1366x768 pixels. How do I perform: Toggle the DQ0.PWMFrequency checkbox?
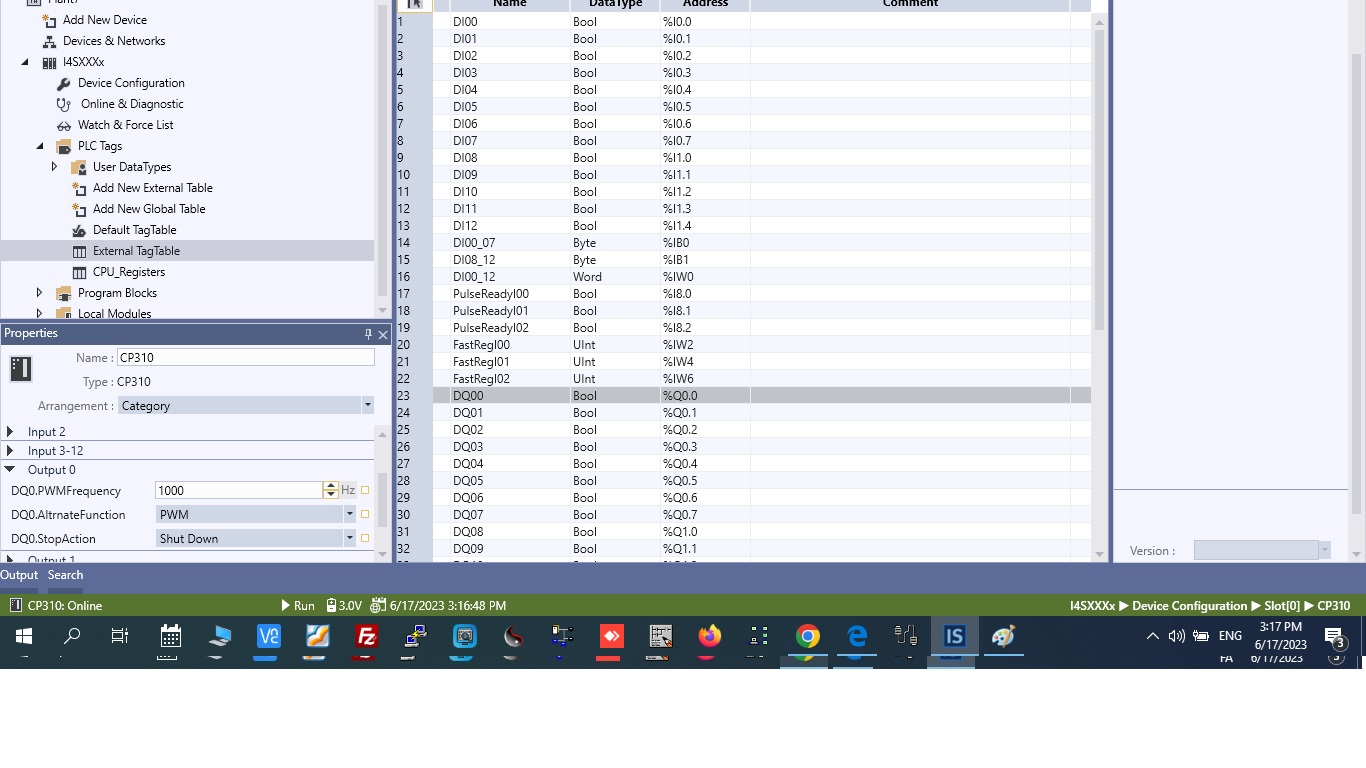coord(365,490)
